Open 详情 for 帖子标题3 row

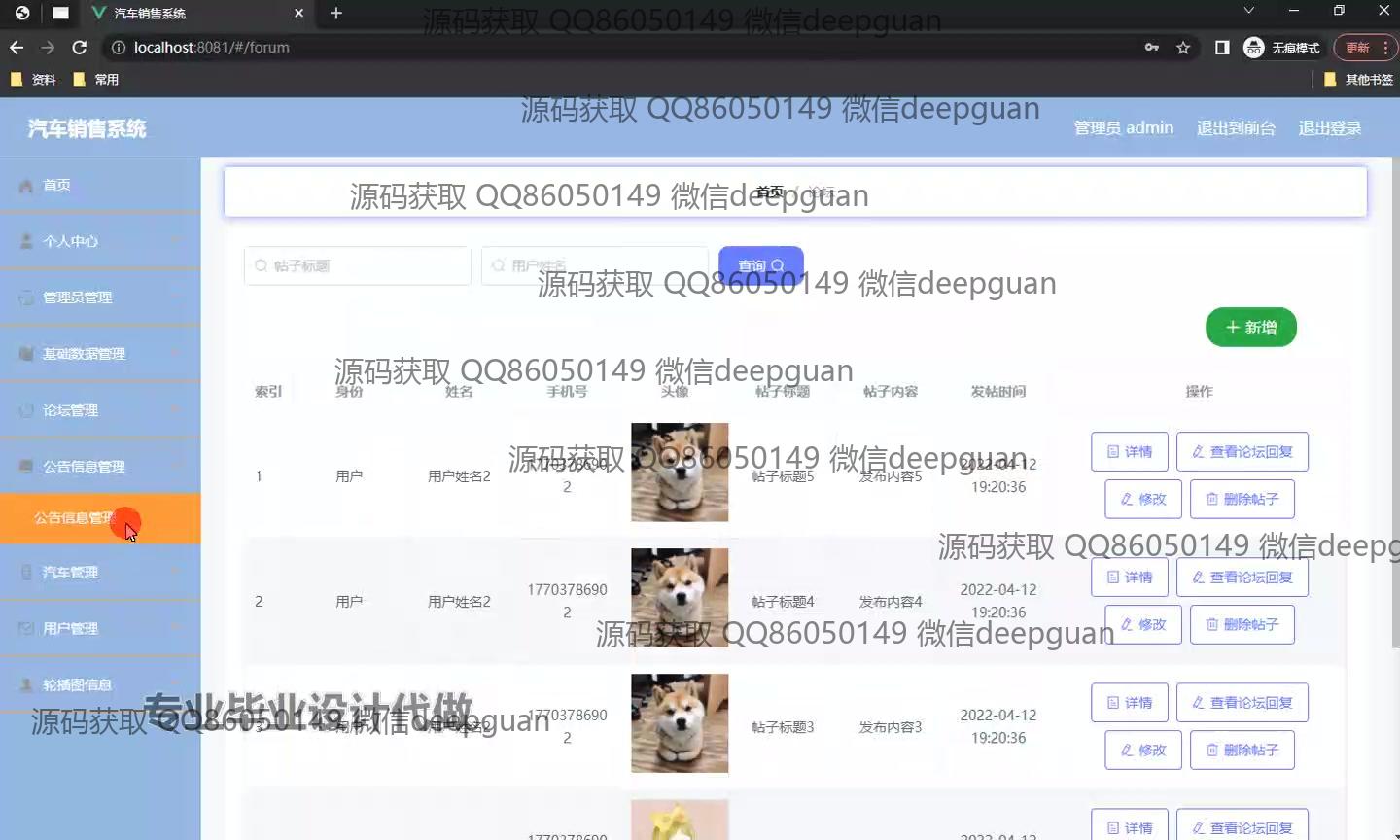1129,703
